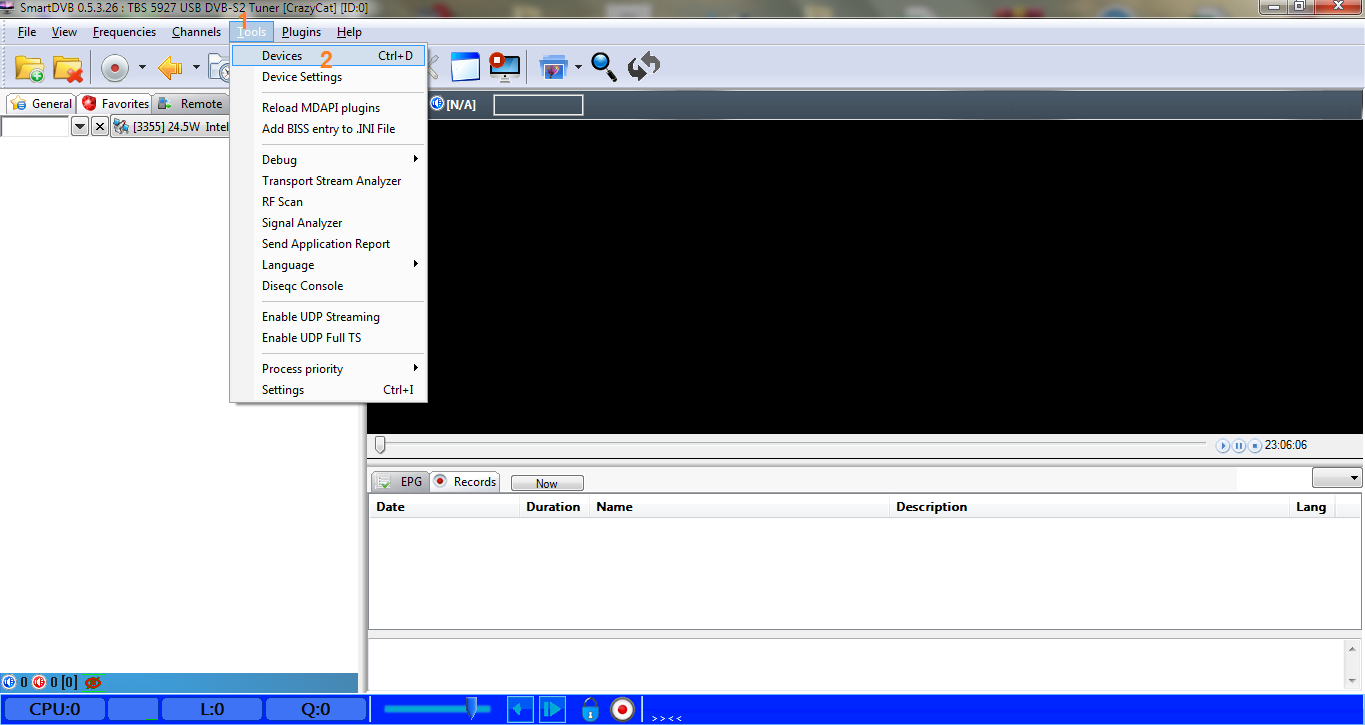Image resolution: width=1365 pixels, height=725 pixels.
Task: Click the blue window toolbar icon
Action: 466,67
